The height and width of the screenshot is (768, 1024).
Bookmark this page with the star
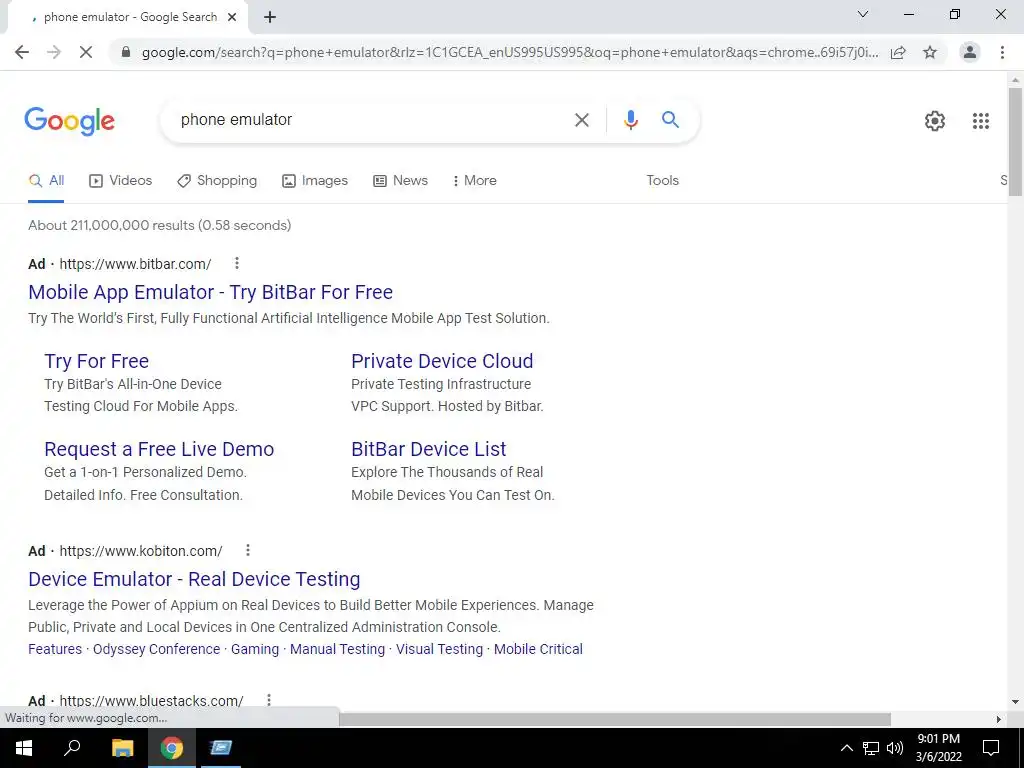coord(930,52)
